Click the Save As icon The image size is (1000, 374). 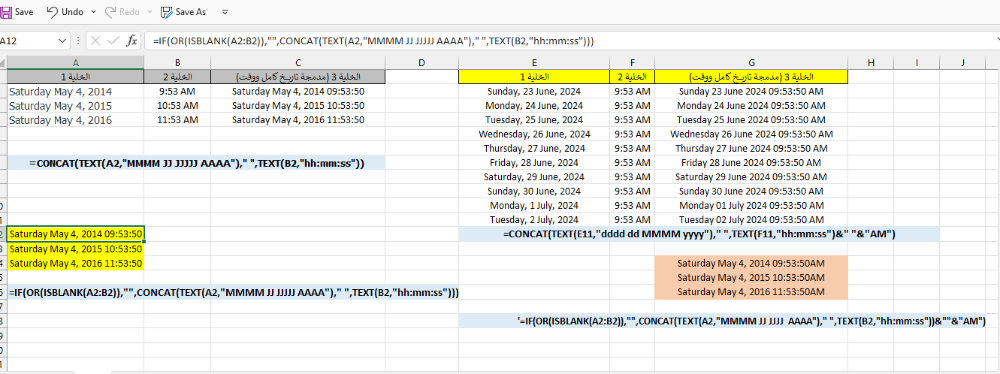pos(166,11)
